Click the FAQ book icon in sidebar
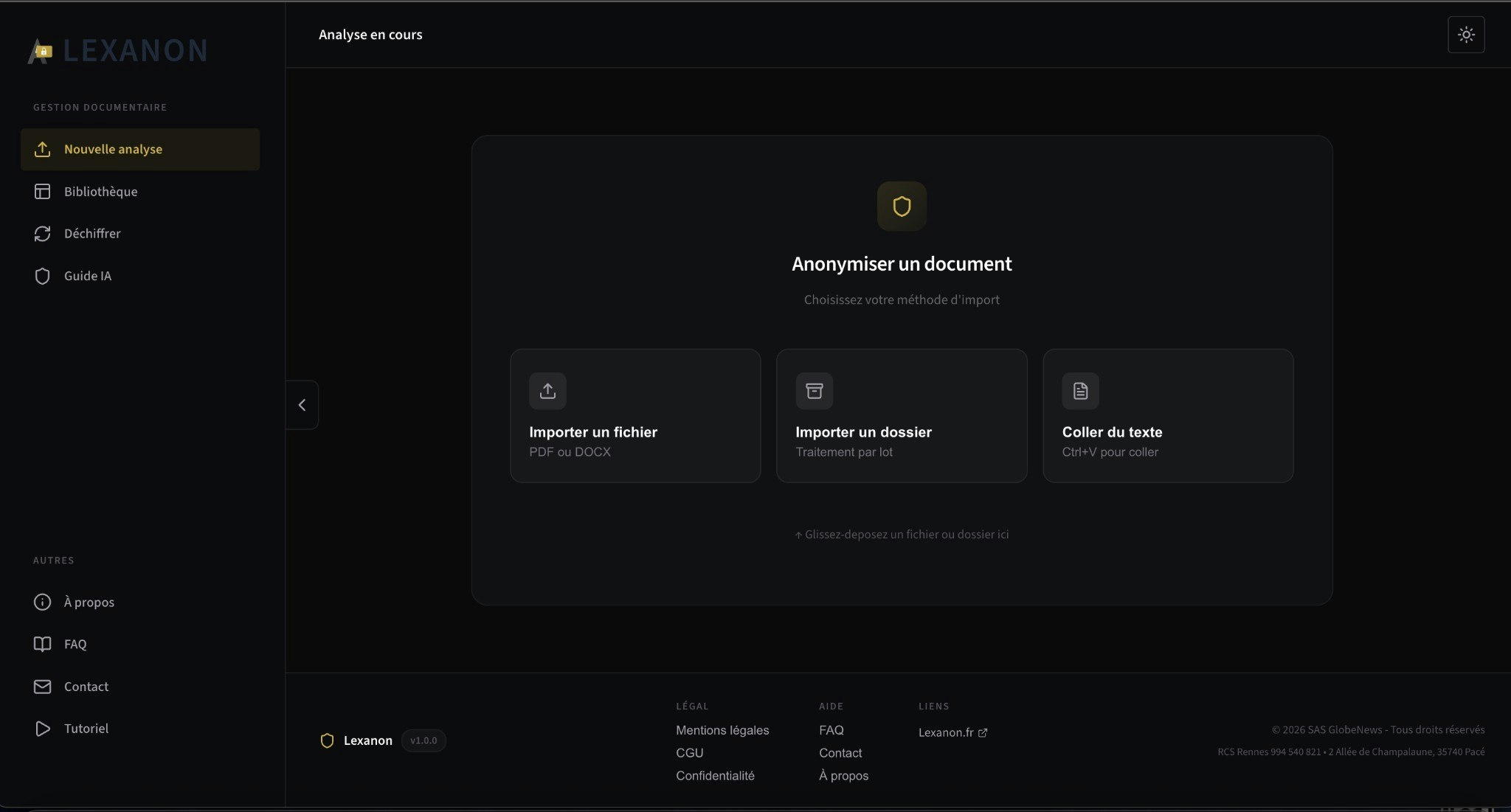 (x=43, y=644)
